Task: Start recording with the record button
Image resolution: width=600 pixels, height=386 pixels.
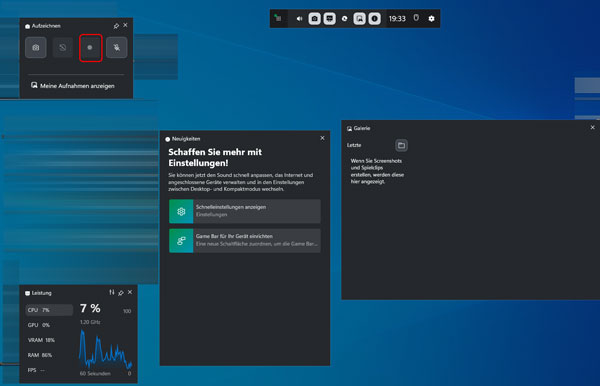Action: pos(90,47)
